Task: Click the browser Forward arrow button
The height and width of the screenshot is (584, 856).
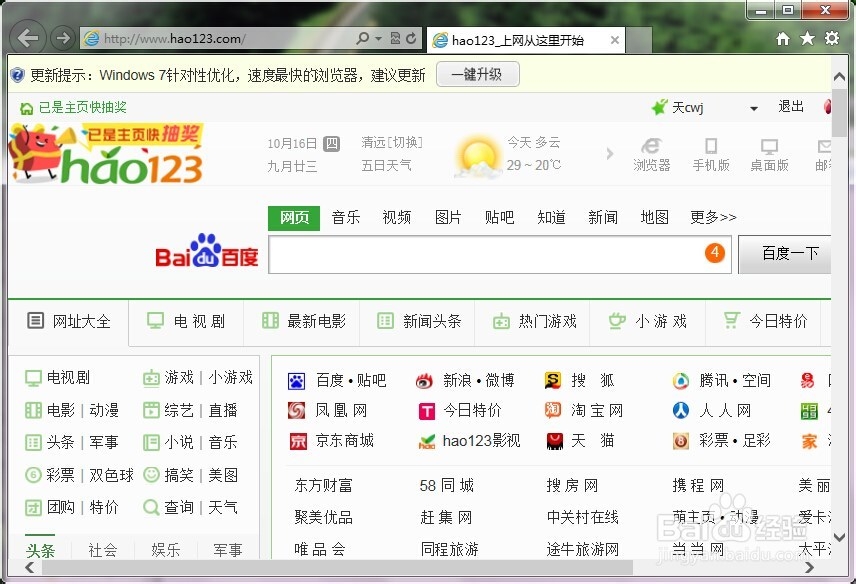Action: [x=63, y=38]
